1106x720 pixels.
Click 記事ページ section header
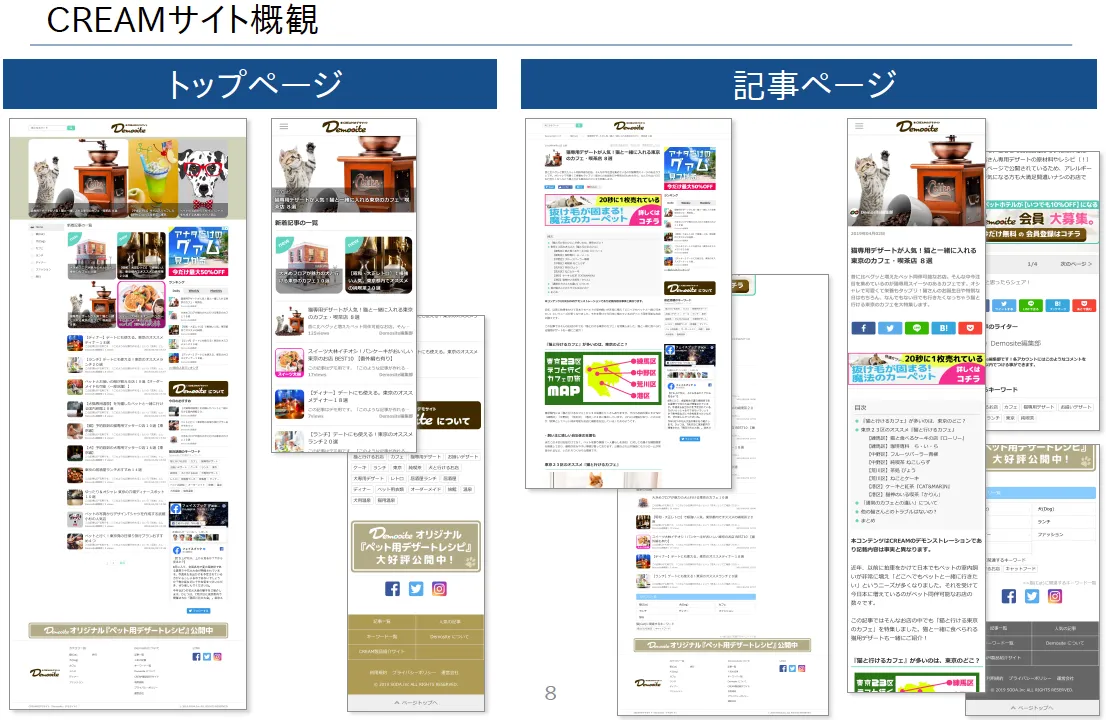pyautogui.click(x=809, y=84)
